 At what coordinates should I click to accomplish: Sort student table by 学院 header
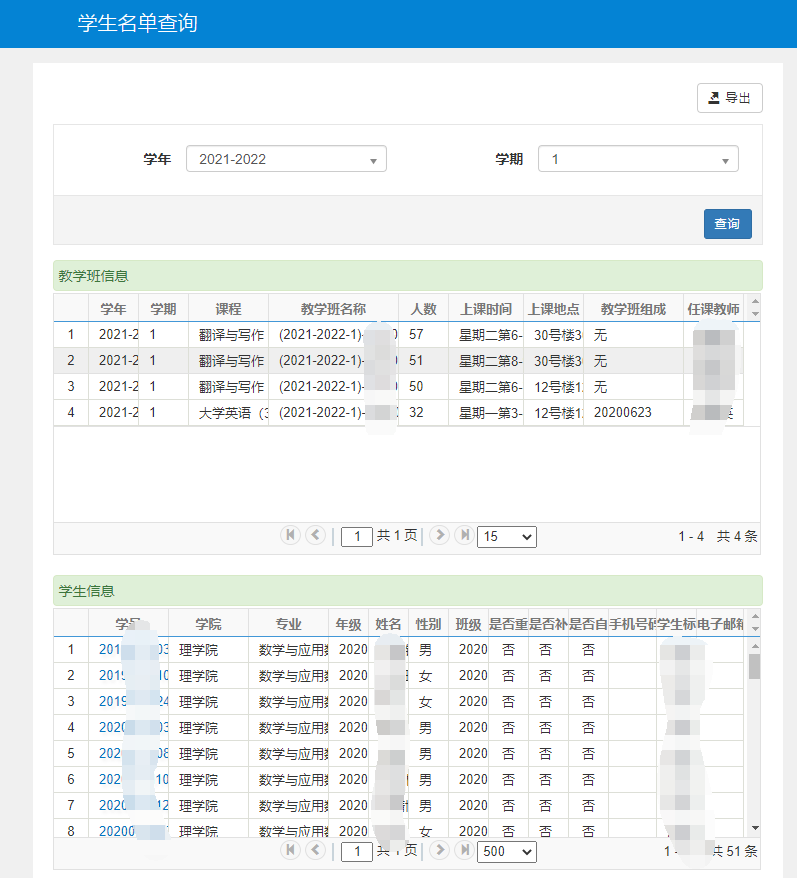[208, 624]
